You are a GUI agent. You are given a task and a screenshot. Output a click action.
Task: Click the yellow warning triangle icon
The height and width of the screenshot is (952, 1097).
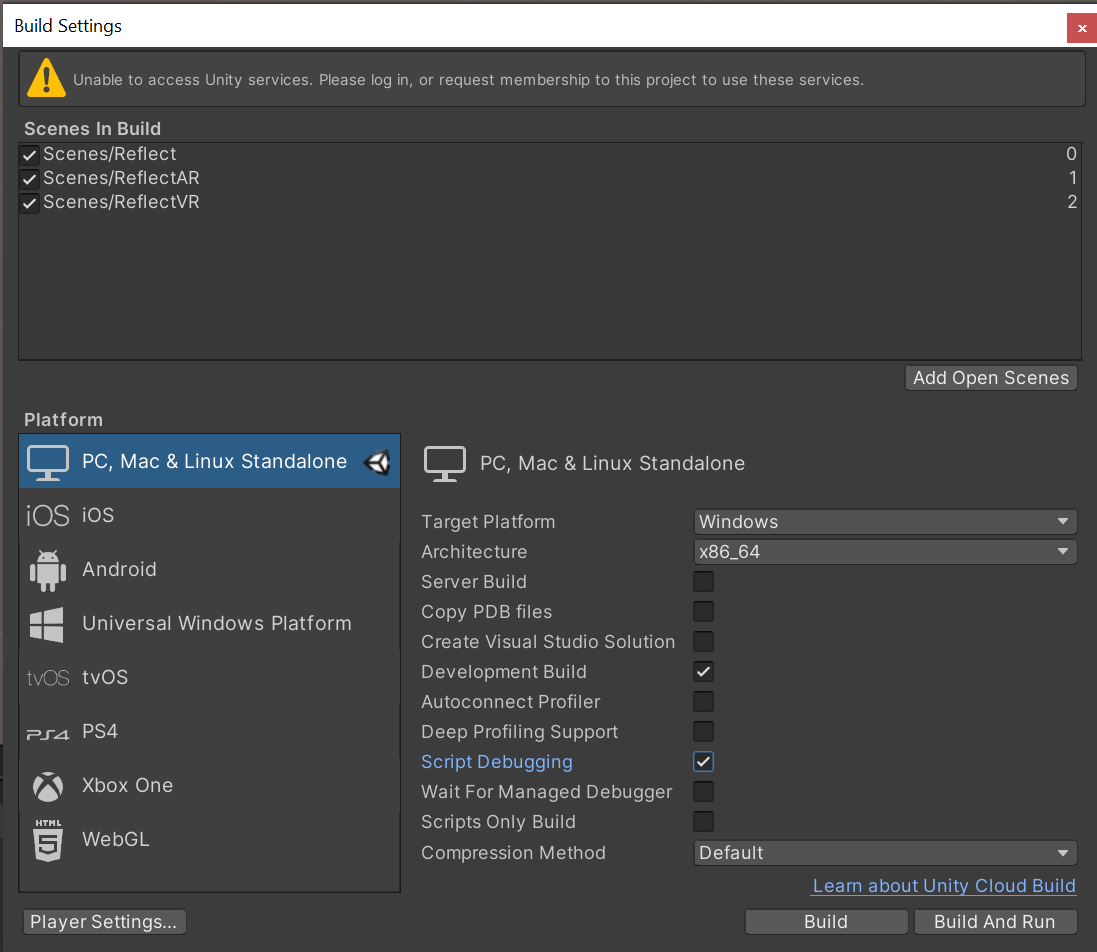46,79
